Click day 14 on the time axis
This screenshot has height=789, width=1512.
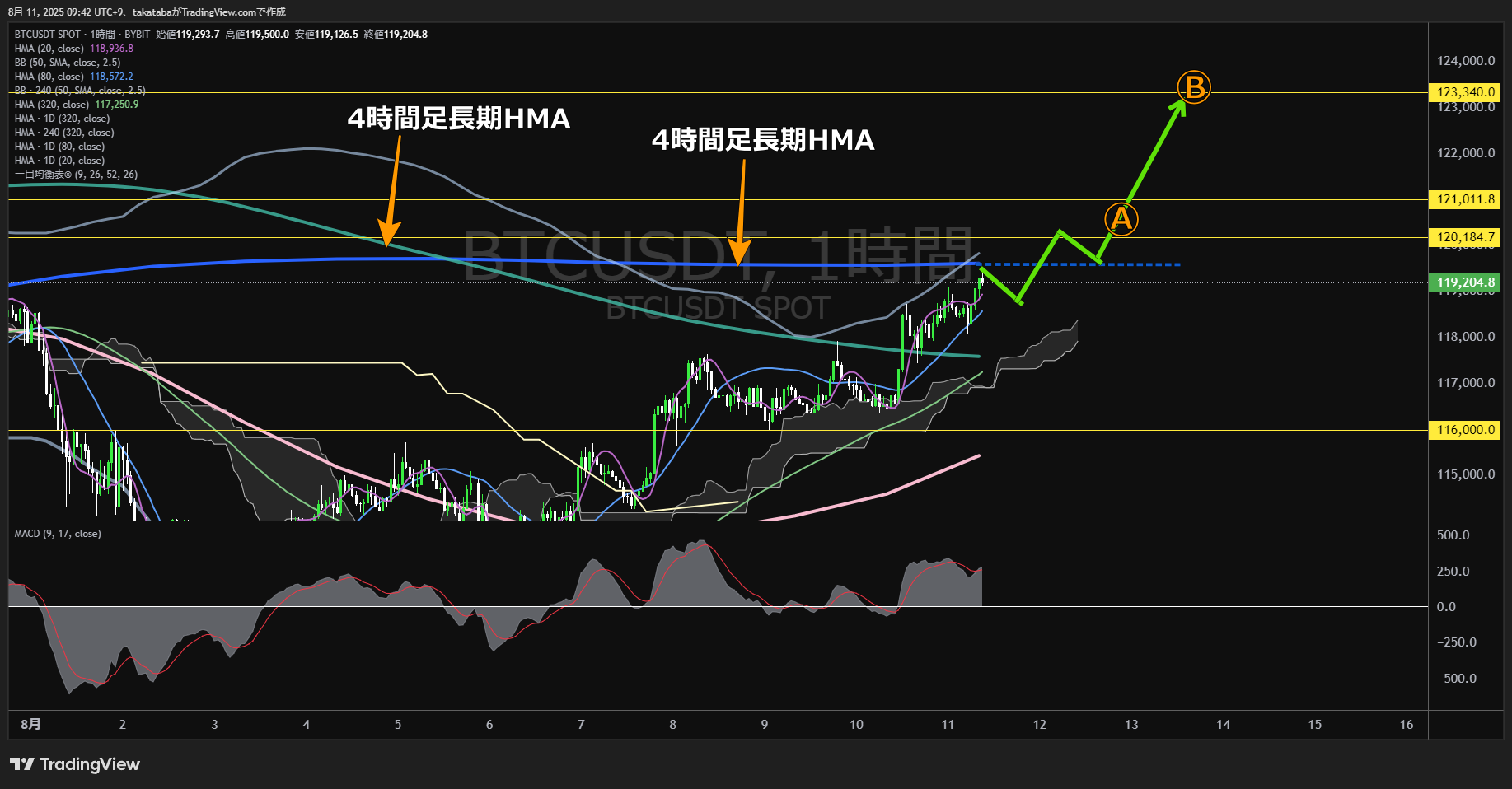point(1224,725)
